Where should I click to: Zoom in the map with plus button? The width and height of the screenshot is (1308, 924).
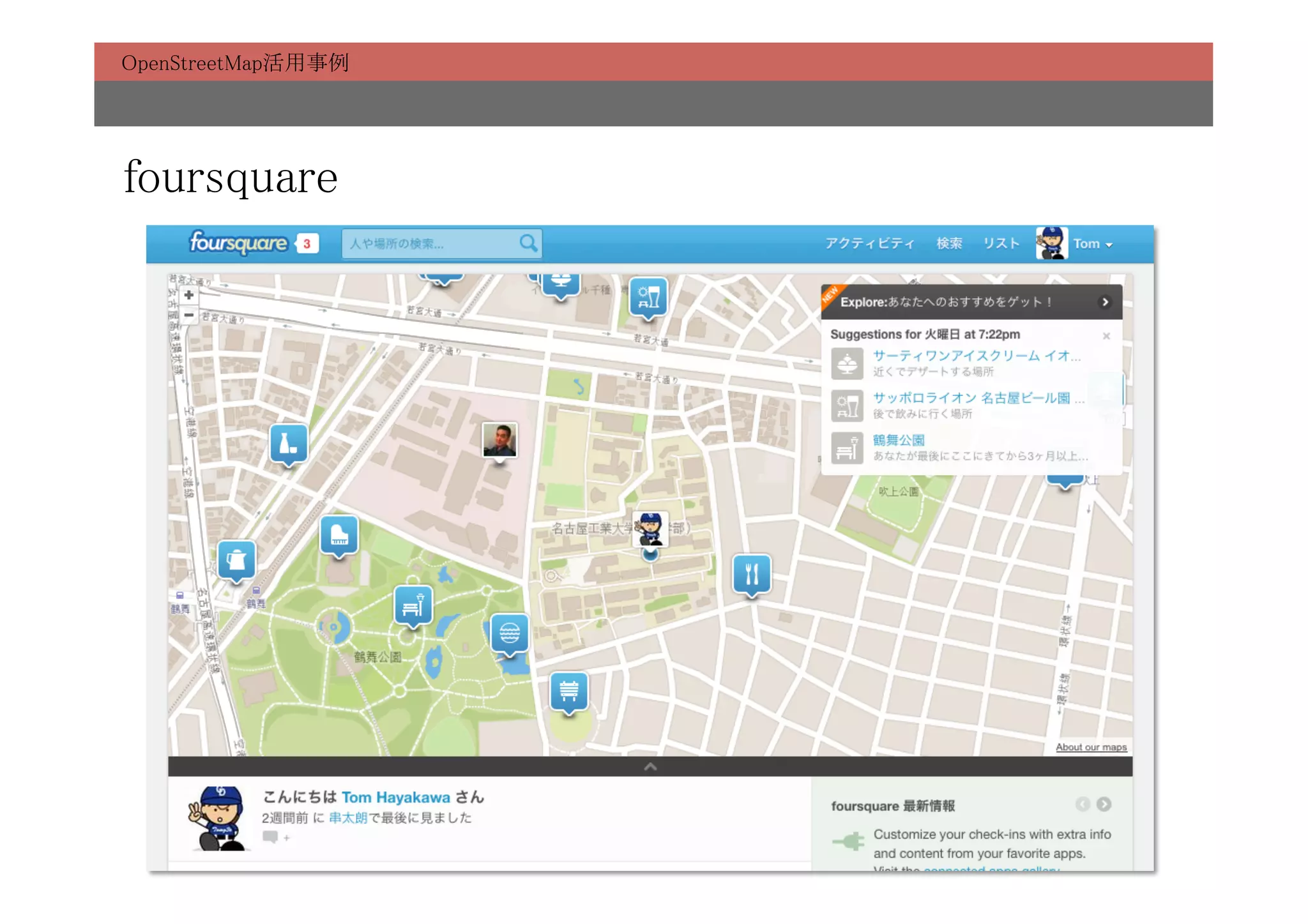(x=188, y=295)
